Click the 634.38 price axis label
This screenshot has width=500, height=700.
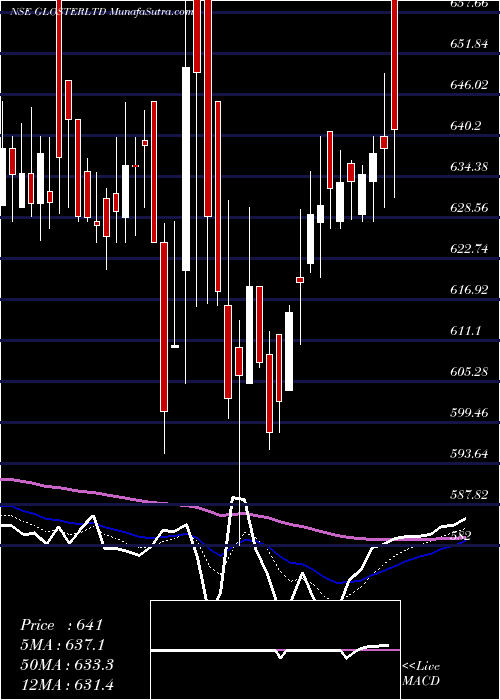(469, 167)
